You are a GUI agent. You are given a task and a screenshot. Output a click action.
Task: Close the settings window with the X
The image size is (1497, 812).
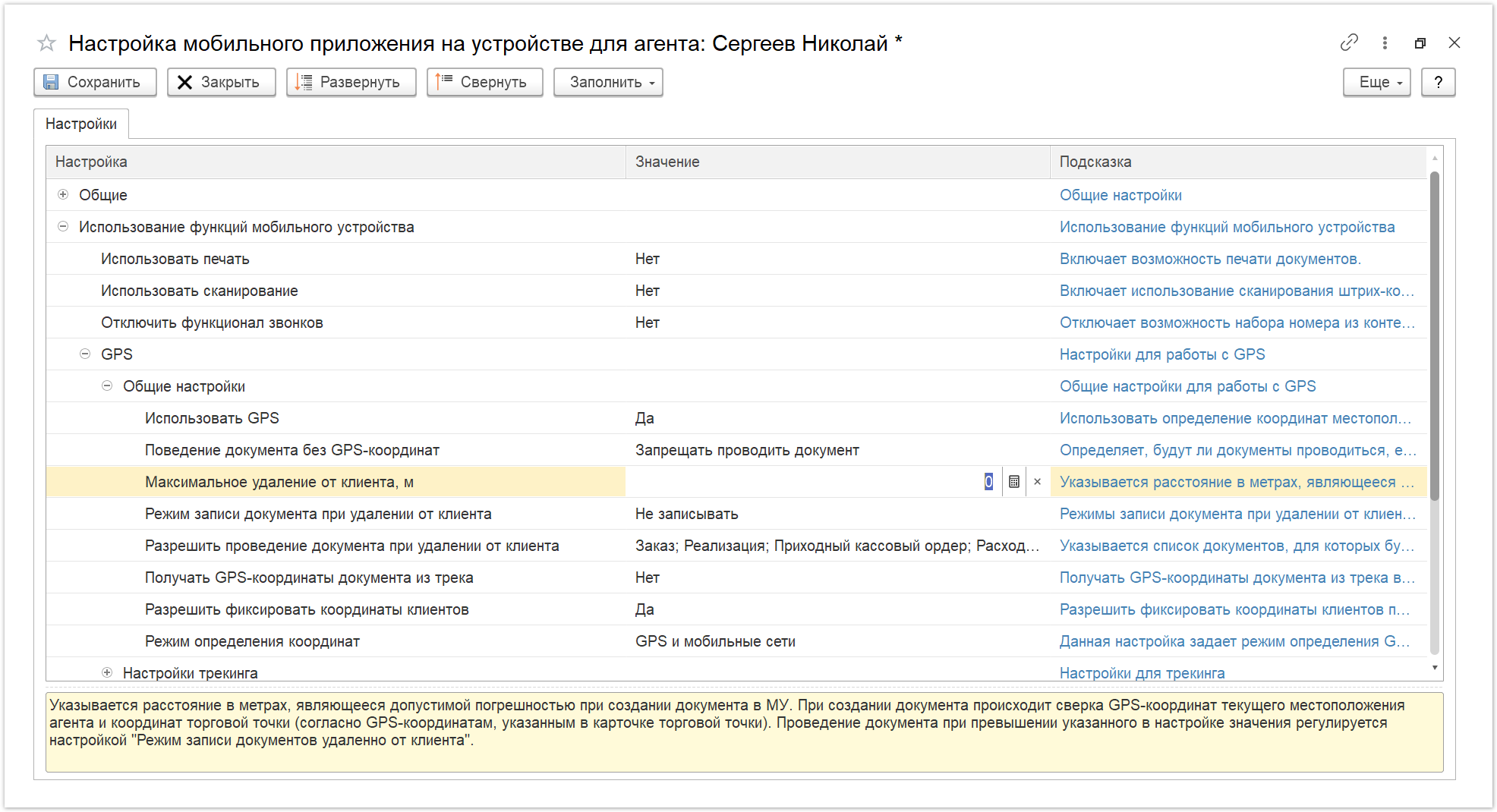[1454, 42]
